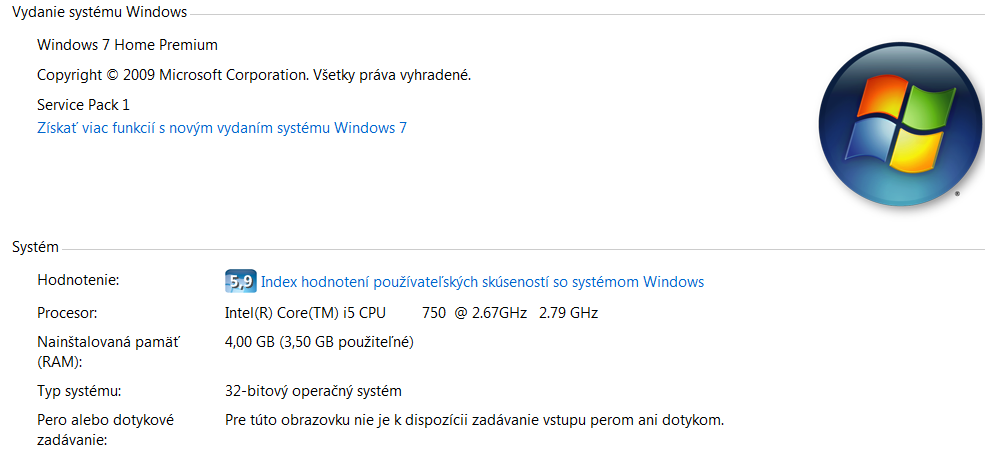The image size is (985, 467).
Task: Click the 'Service Pack 1' text
Action: coord(83,104)
